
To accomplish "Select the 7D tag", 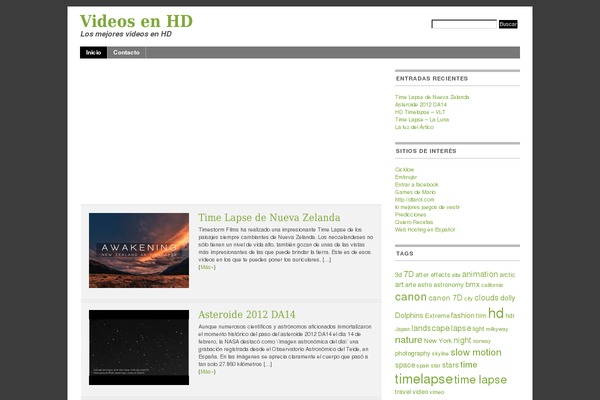I will point(409,274).
